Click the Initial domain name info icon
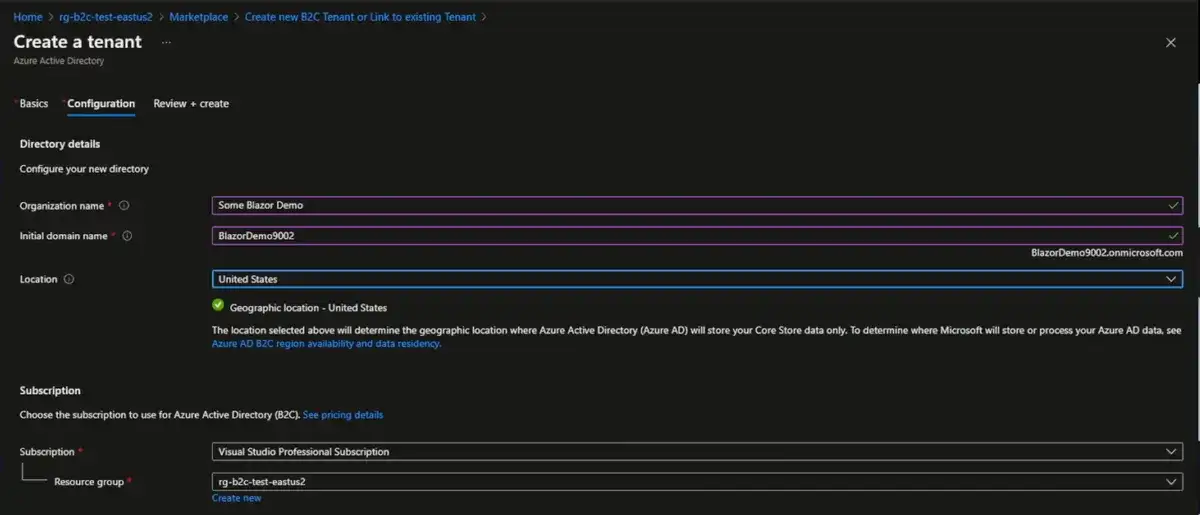Viewport: 1200px width, 515px height. [x=127, y=237]
